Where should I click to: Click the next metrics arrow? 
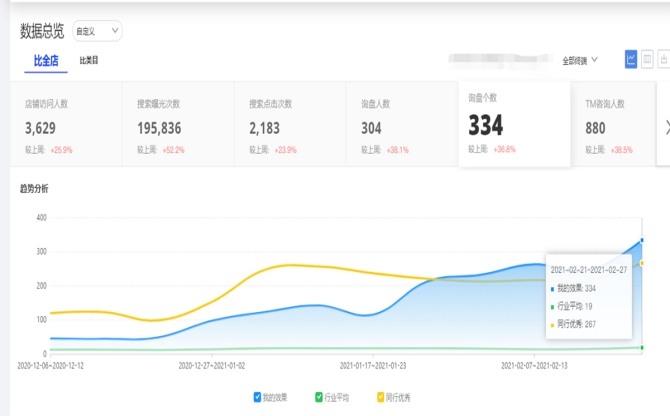coord(667,126)
